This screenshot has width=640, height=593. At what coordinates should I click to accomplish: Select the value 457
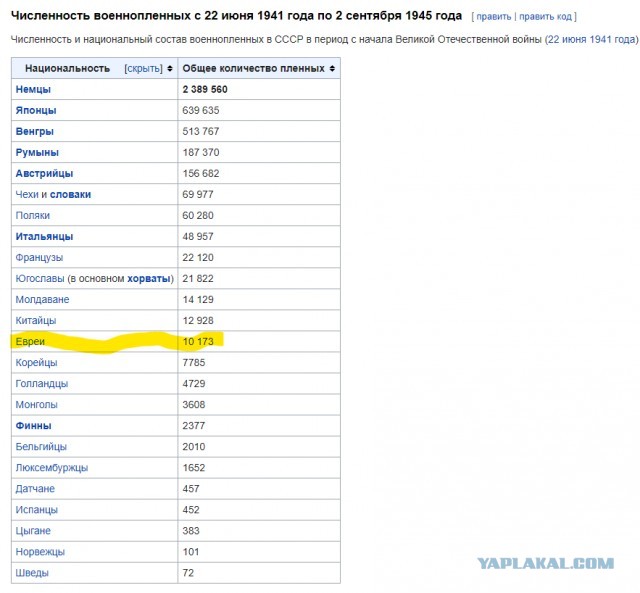point(191,489)
